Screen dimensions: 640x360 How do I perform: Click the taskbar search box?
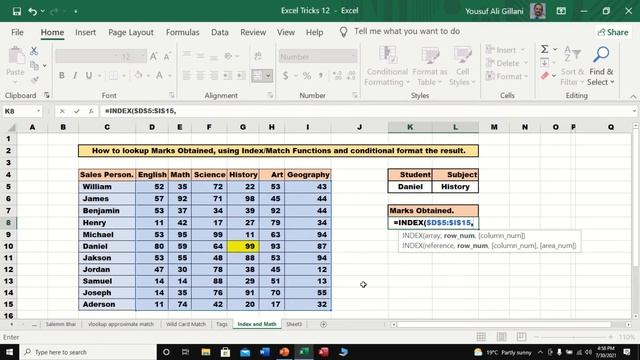88,352
